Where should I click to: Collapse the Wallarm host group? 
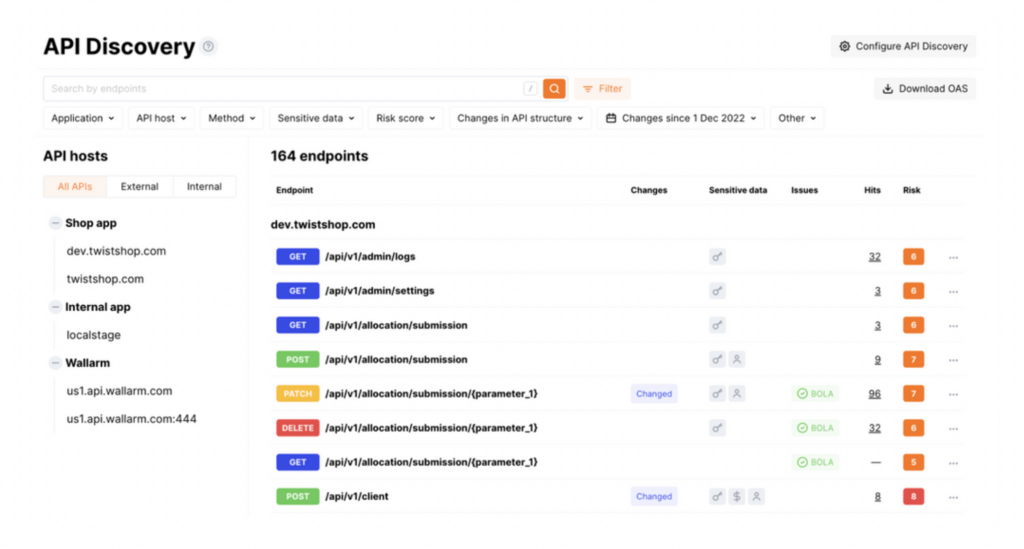(55, 363)
